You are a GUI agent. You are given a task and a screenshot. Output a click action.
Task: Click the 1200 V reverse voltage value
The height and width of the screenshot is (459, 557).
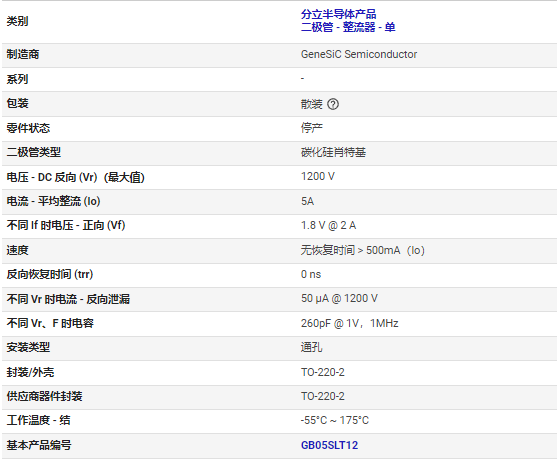click(318, 177)
